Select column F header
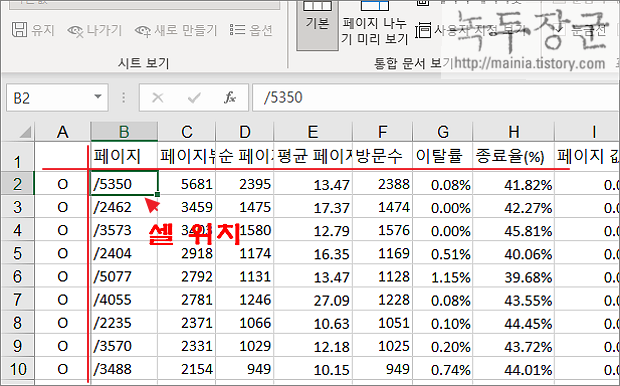The height and width of the screenshot is (386, 620). pos(382,132)
